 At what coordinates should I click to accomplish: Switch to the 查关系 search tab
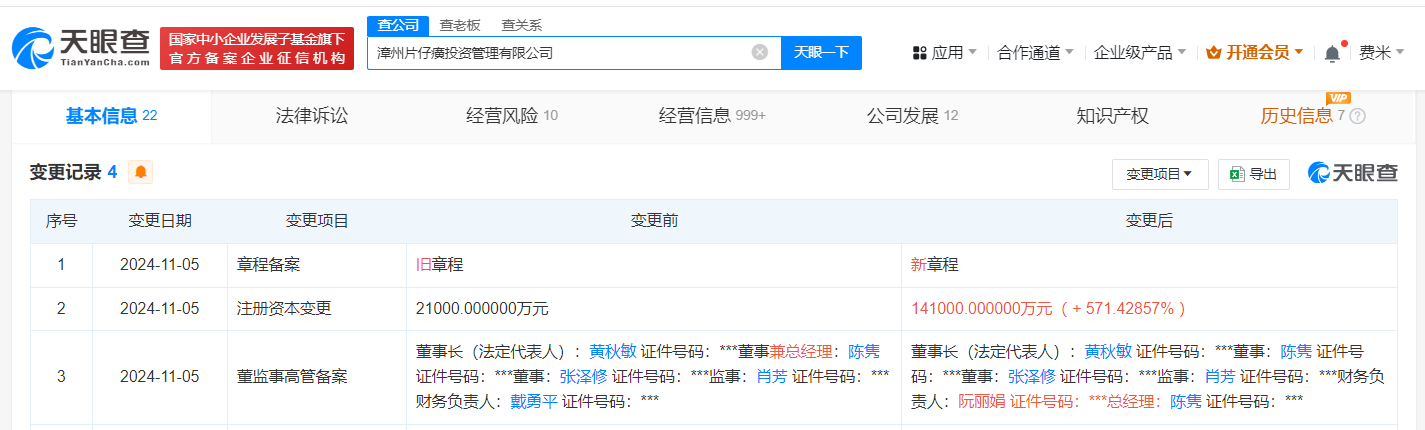point(522,25)
